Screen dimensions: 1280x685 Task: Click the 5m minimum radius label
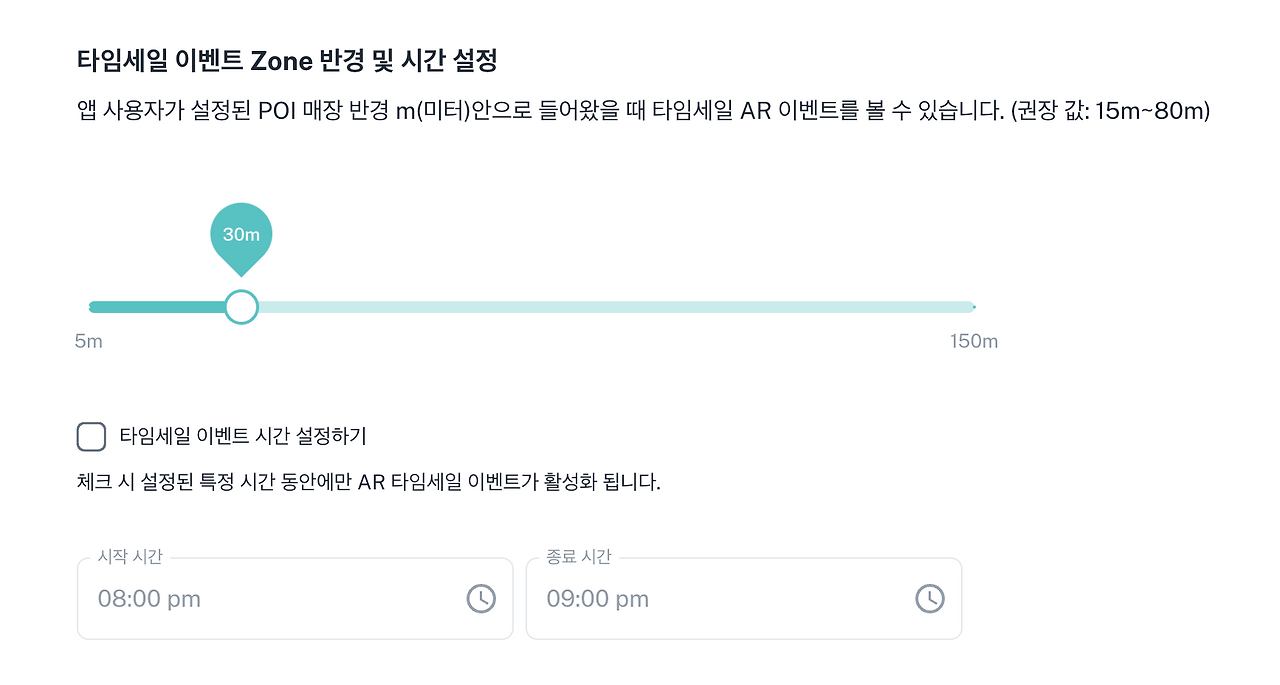pos(89,341)
